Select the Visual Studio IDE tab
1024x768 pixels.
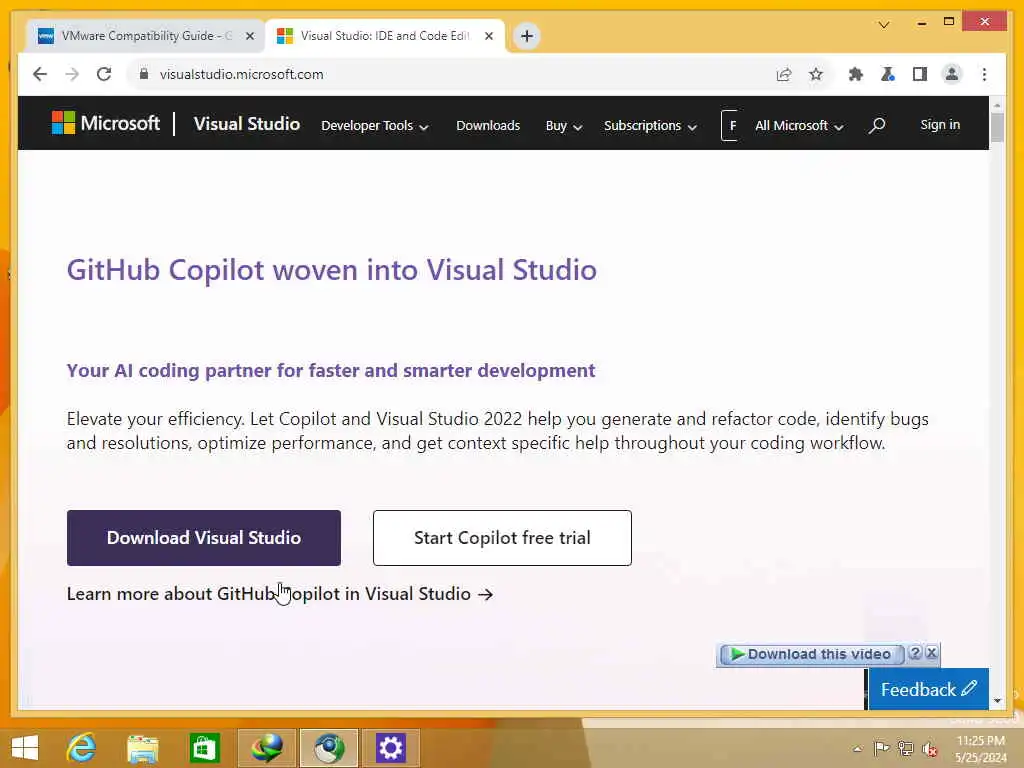384,36
